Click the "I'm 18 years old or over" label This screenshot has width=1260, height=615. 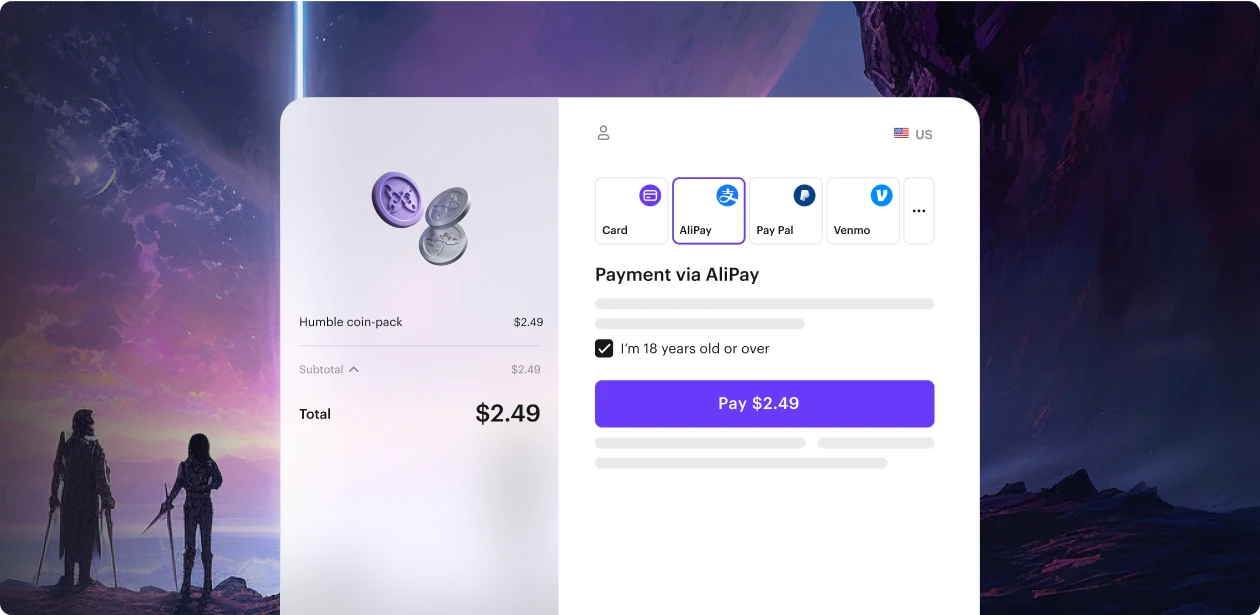click(695, 349)
